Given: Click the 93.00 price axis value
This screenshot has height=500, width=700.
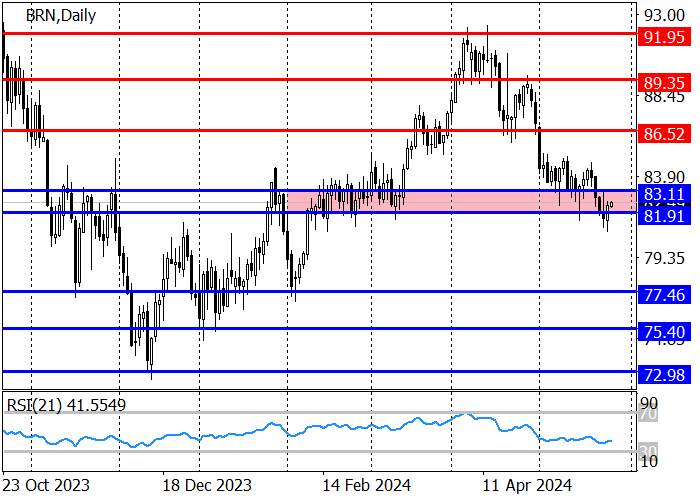Looking at the screenshot, I should (664, 15).
